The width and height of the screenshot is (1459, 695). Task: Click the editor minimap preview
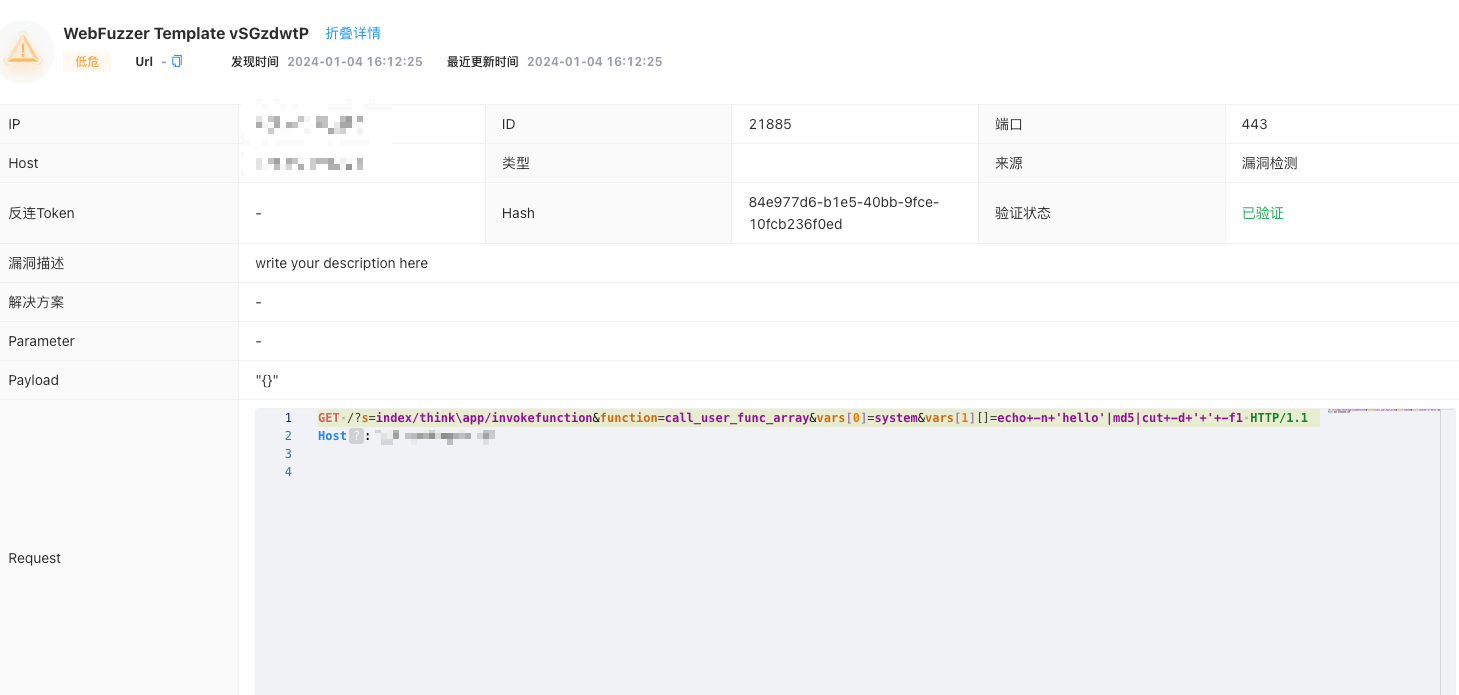(1383, 411)
